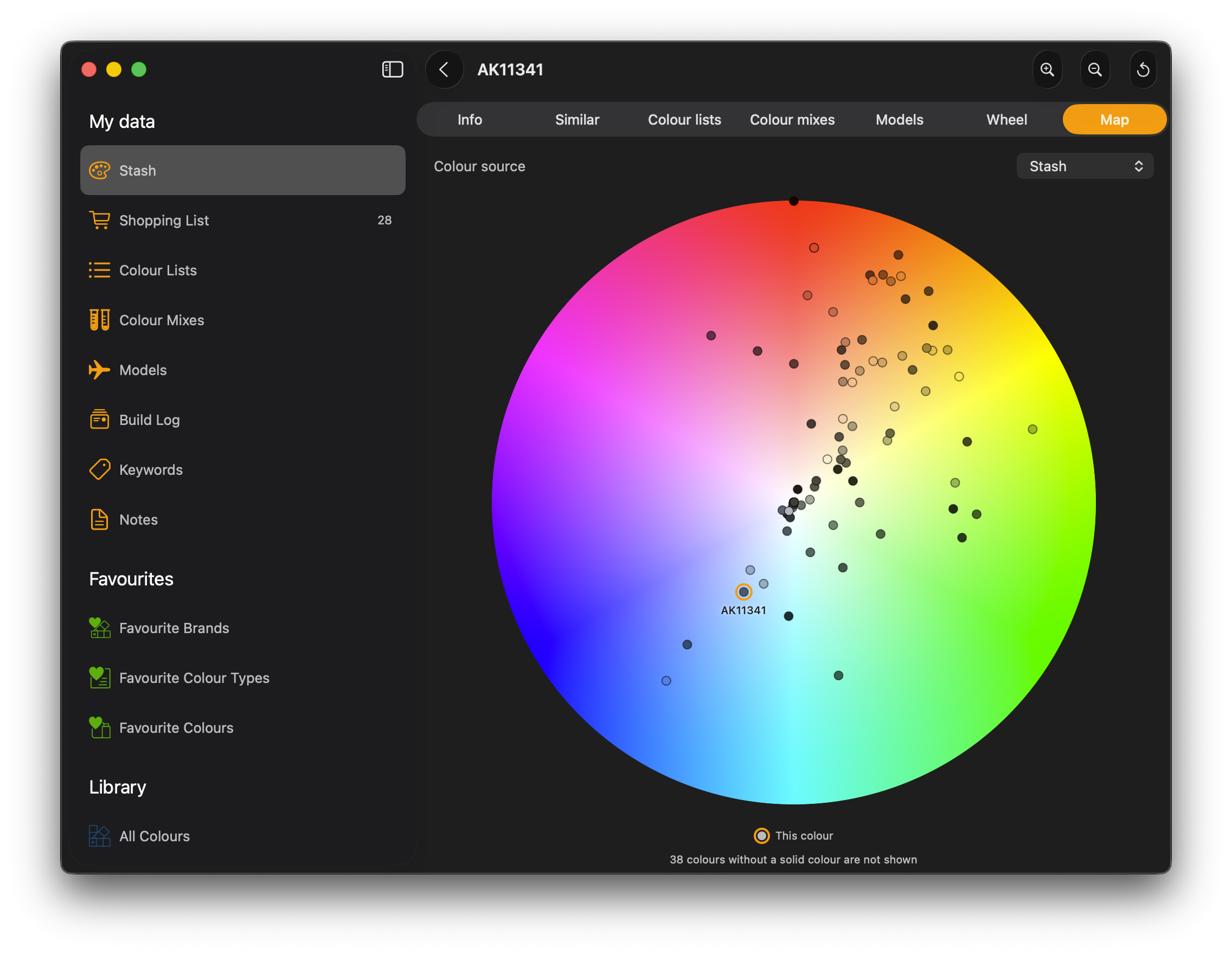Image resolution: width=1232 pixels, height=954 pixels.
Task: Switch to the Similar tab
Action: coord(576,120)
